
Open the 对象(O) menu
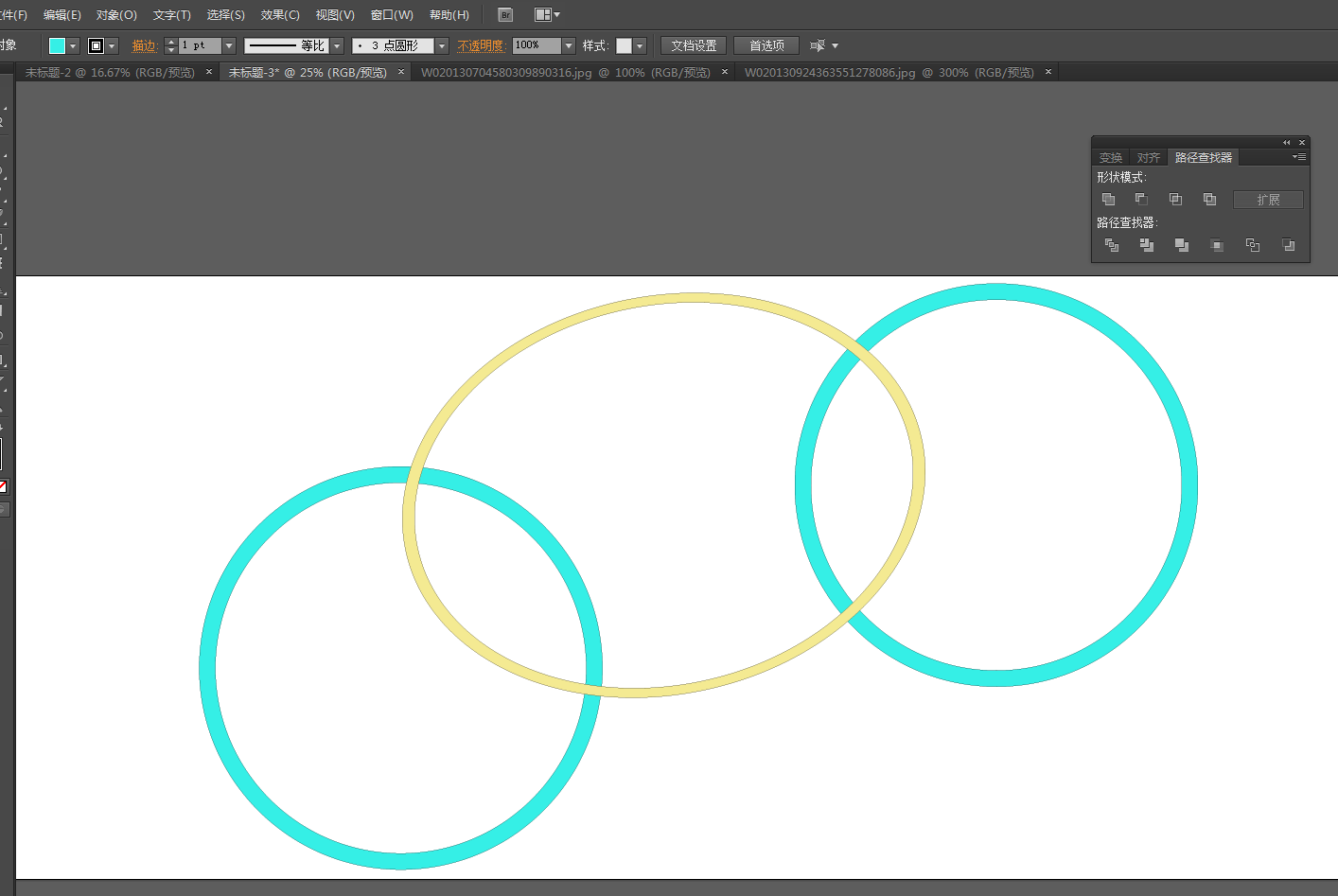tap(116, 15)
